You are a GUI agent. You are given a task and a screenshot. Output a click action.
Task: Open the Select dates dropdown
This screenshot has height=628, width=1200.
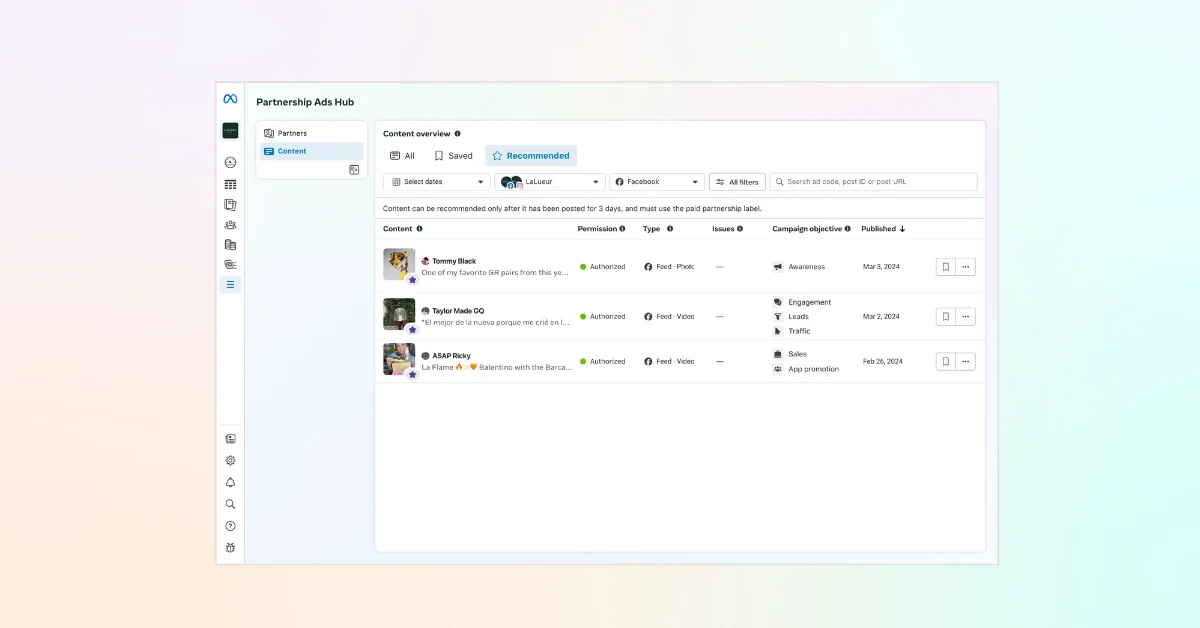pyautogui.click(x=437, y=182)
